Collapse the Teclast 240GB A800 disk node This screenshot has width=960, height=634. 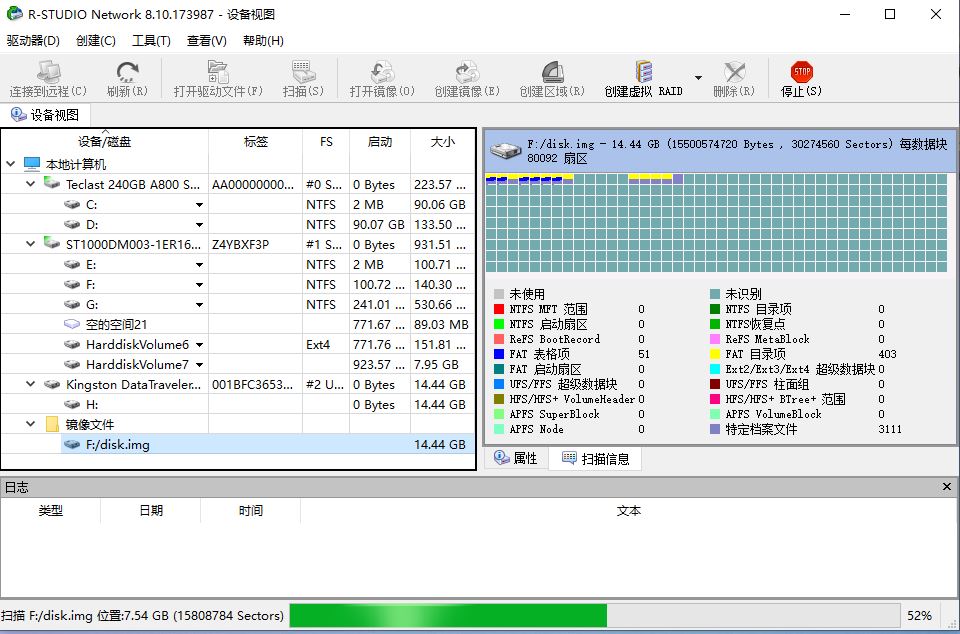pos(30,184)
